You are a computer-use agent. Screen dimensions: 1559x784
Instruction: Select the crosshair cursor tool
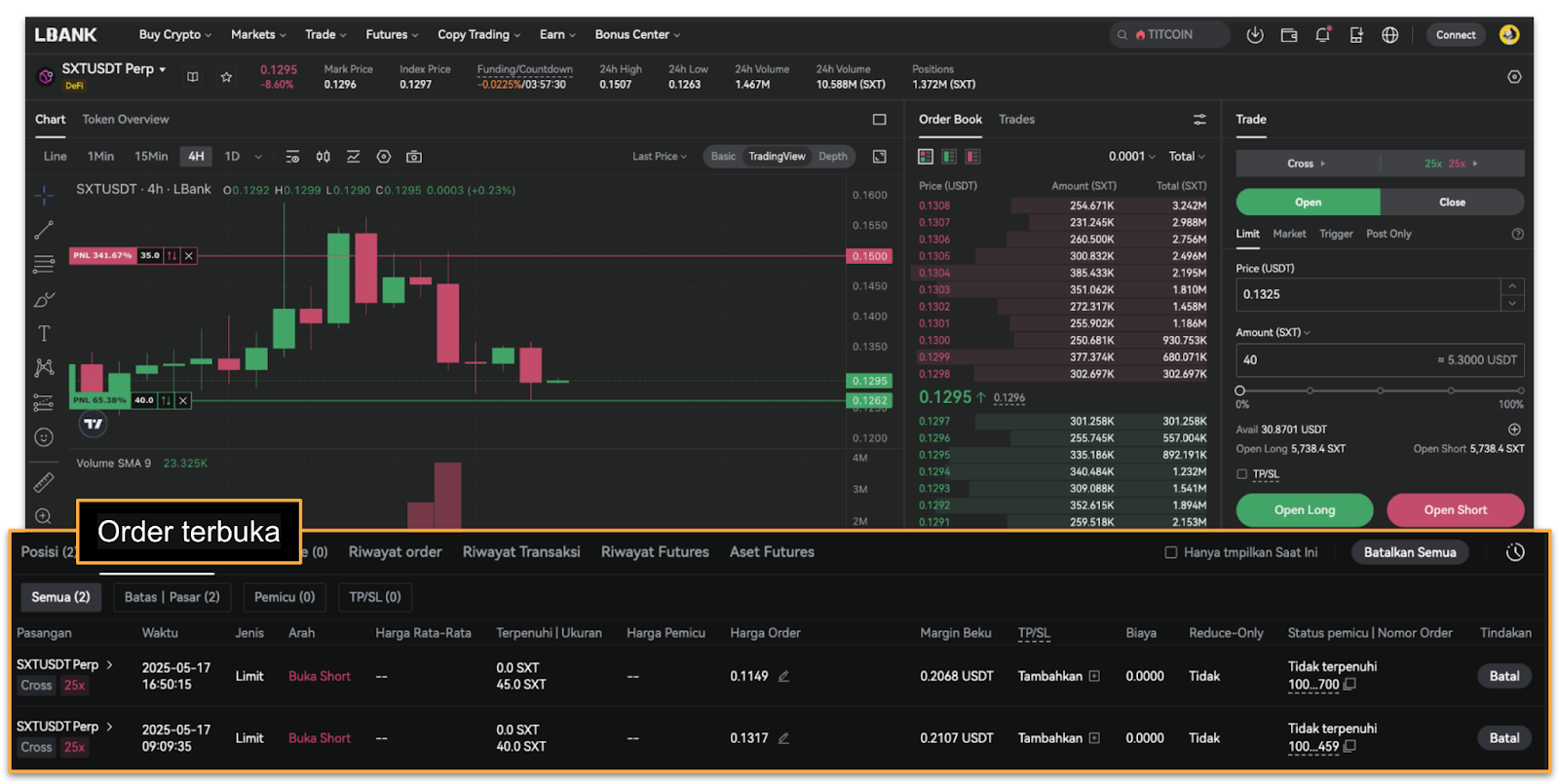tap(44, 196)
